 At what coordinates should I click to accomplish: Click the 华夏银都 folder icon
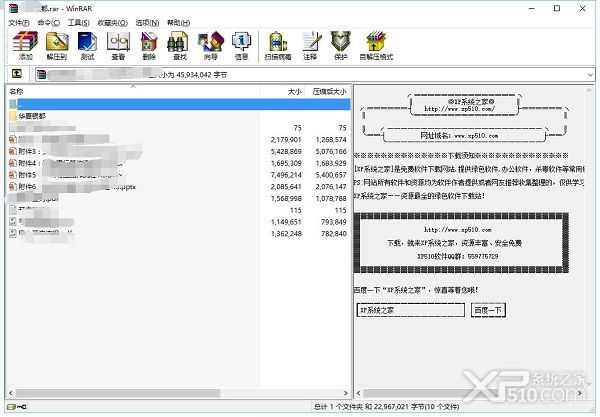(x=13, y=116)
